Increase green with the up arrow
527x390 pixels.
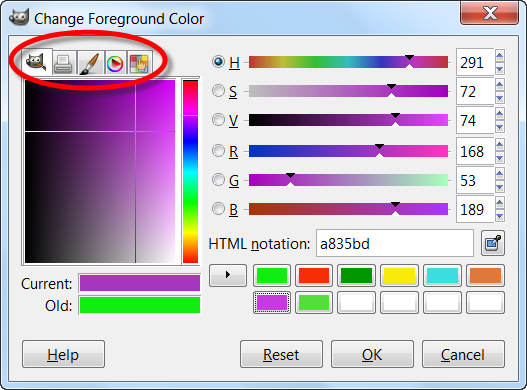pyautogui.click(x=499, y=173)
